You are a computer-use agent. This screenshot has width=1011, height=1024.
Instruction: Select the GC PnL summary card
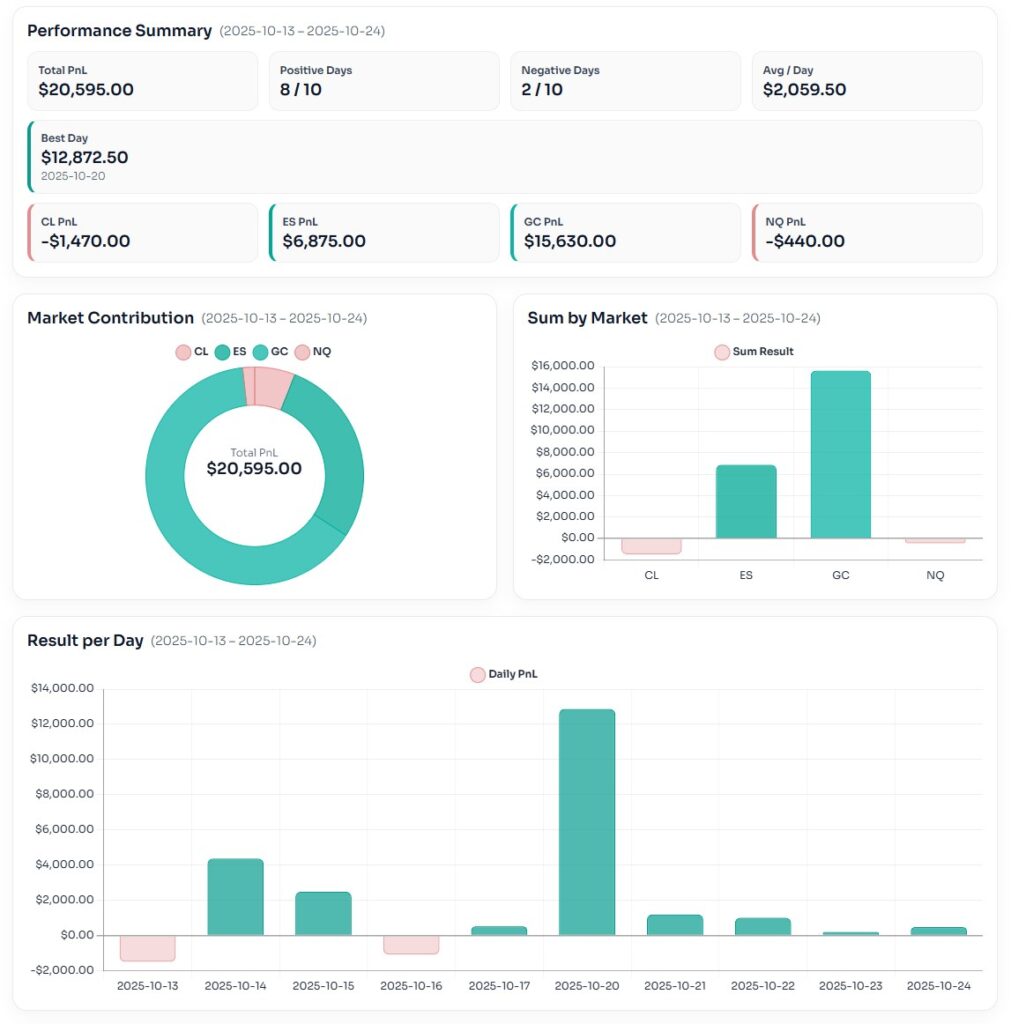(625, 233)
